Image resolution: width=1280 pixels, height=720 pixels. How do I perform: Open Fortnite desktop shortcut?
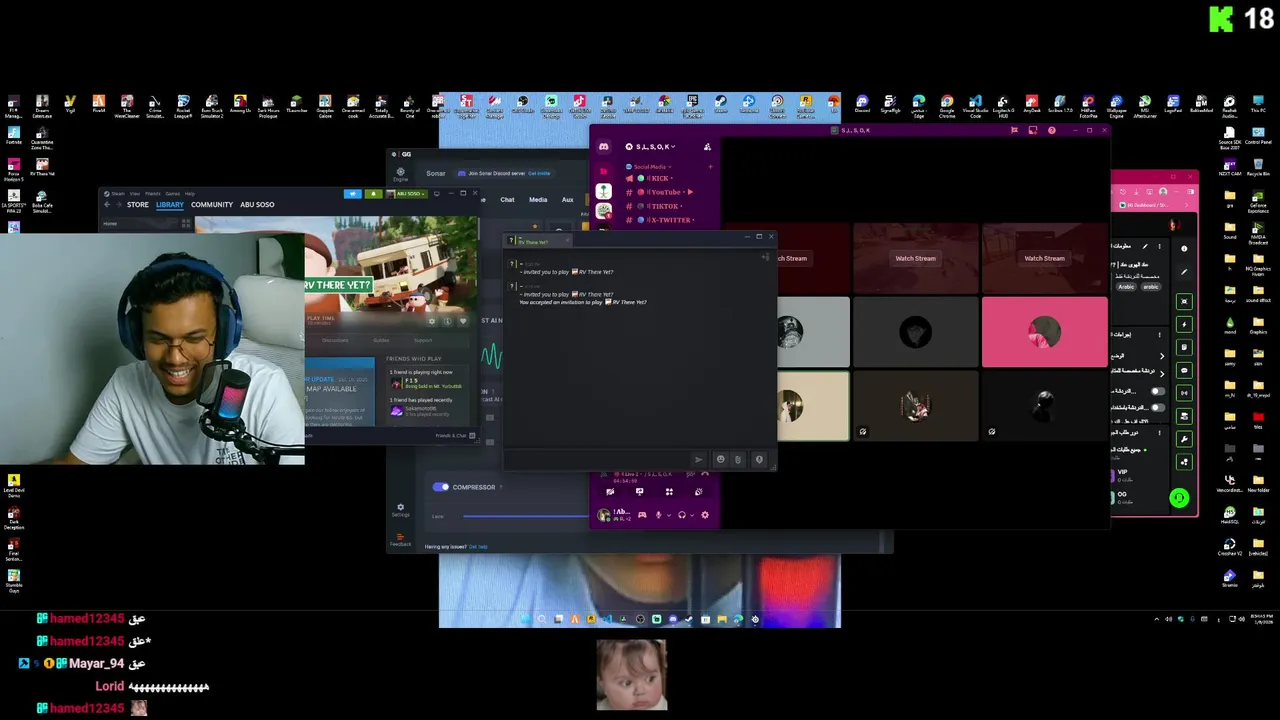(14, 135)
